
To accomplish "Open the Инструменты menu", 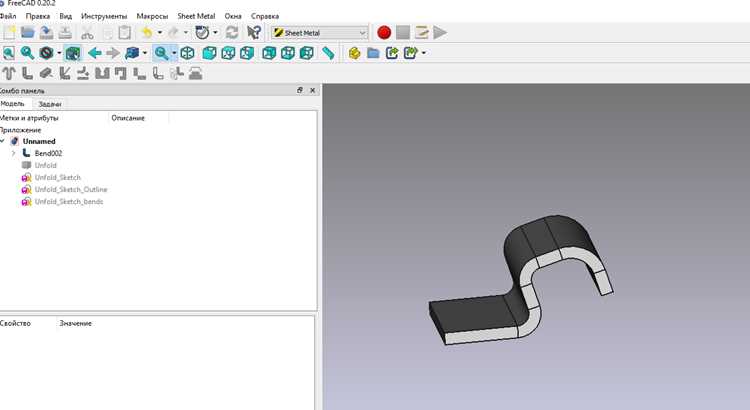I will click(104, 16).
